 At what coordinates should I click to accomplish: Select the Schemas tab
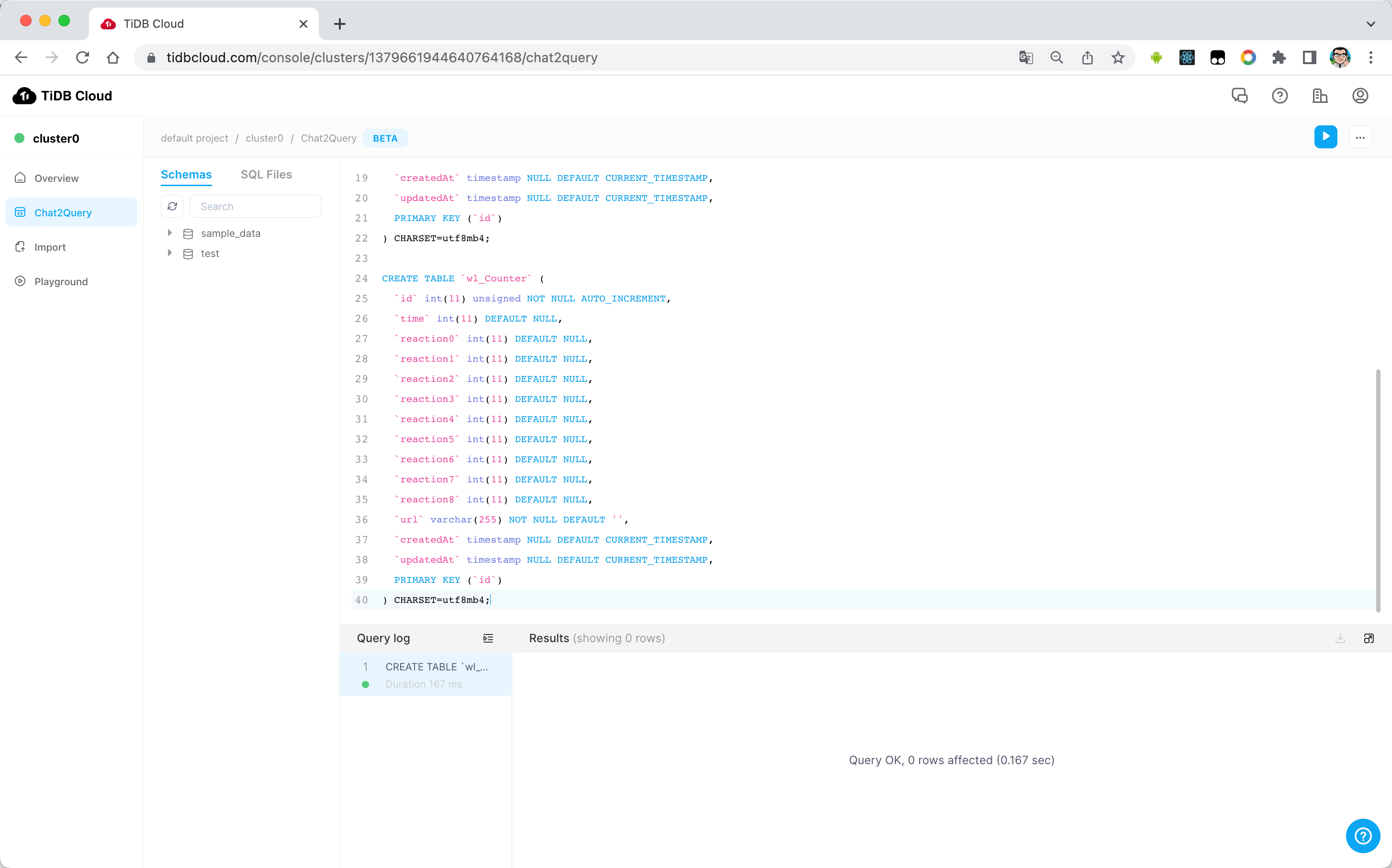click(x=186, y=175)
